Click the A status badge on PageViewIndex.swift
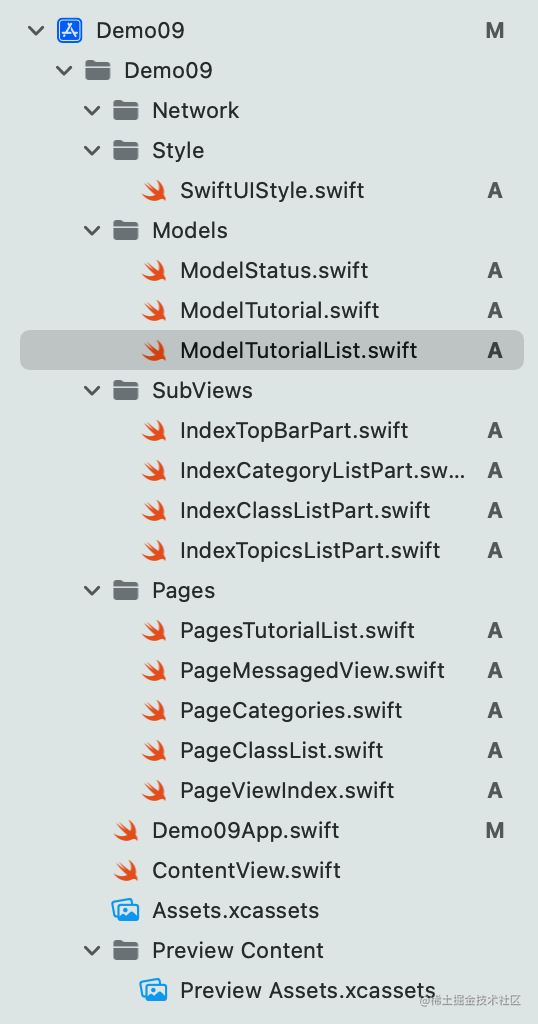538x1024 pixels. pyautogui.click(x=495, y=790)
